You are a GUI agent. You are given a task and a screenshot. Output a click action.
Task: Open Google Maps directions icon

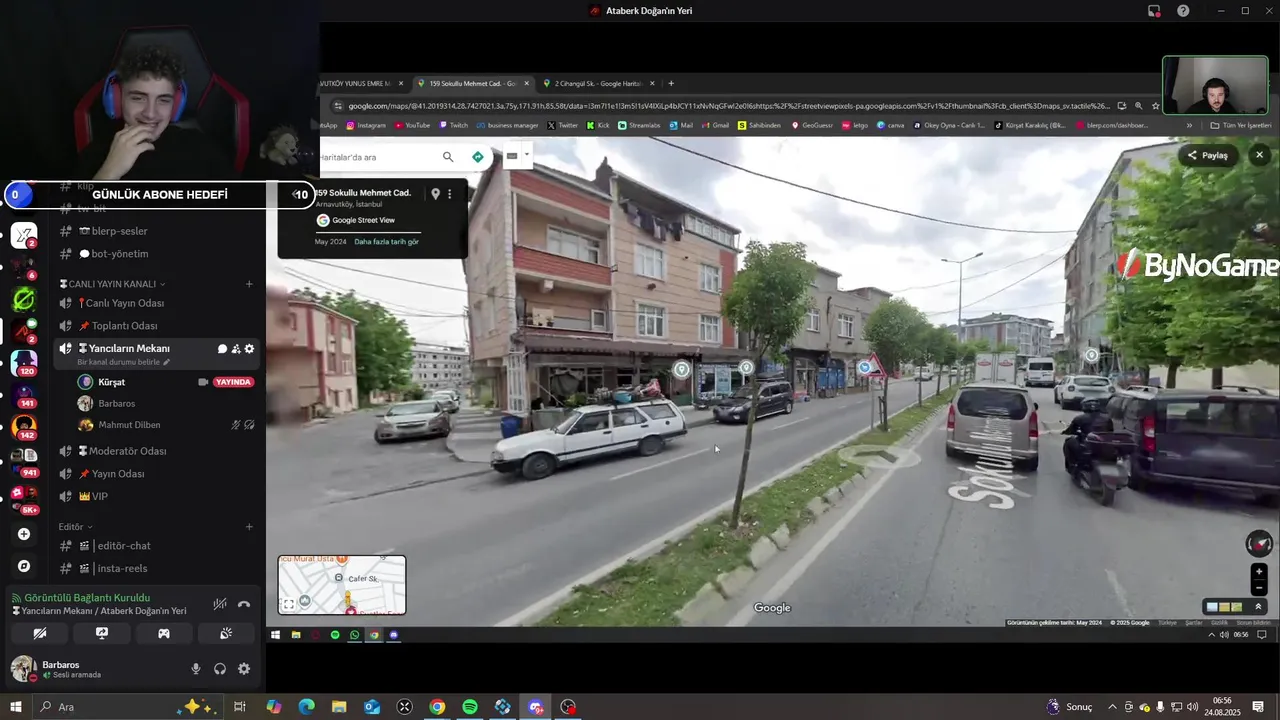[x=478, y=157]
